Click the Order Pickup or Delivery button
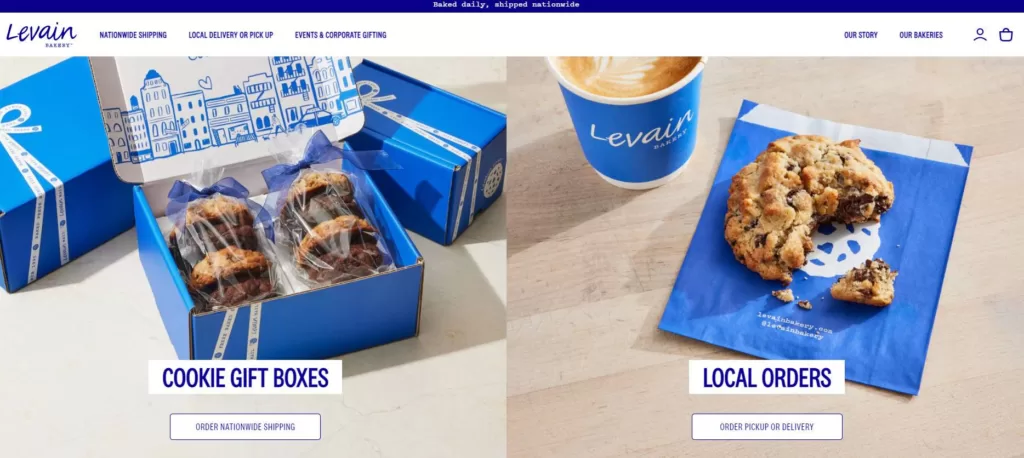The image size is (1024, 458). [x=767, y=427]
